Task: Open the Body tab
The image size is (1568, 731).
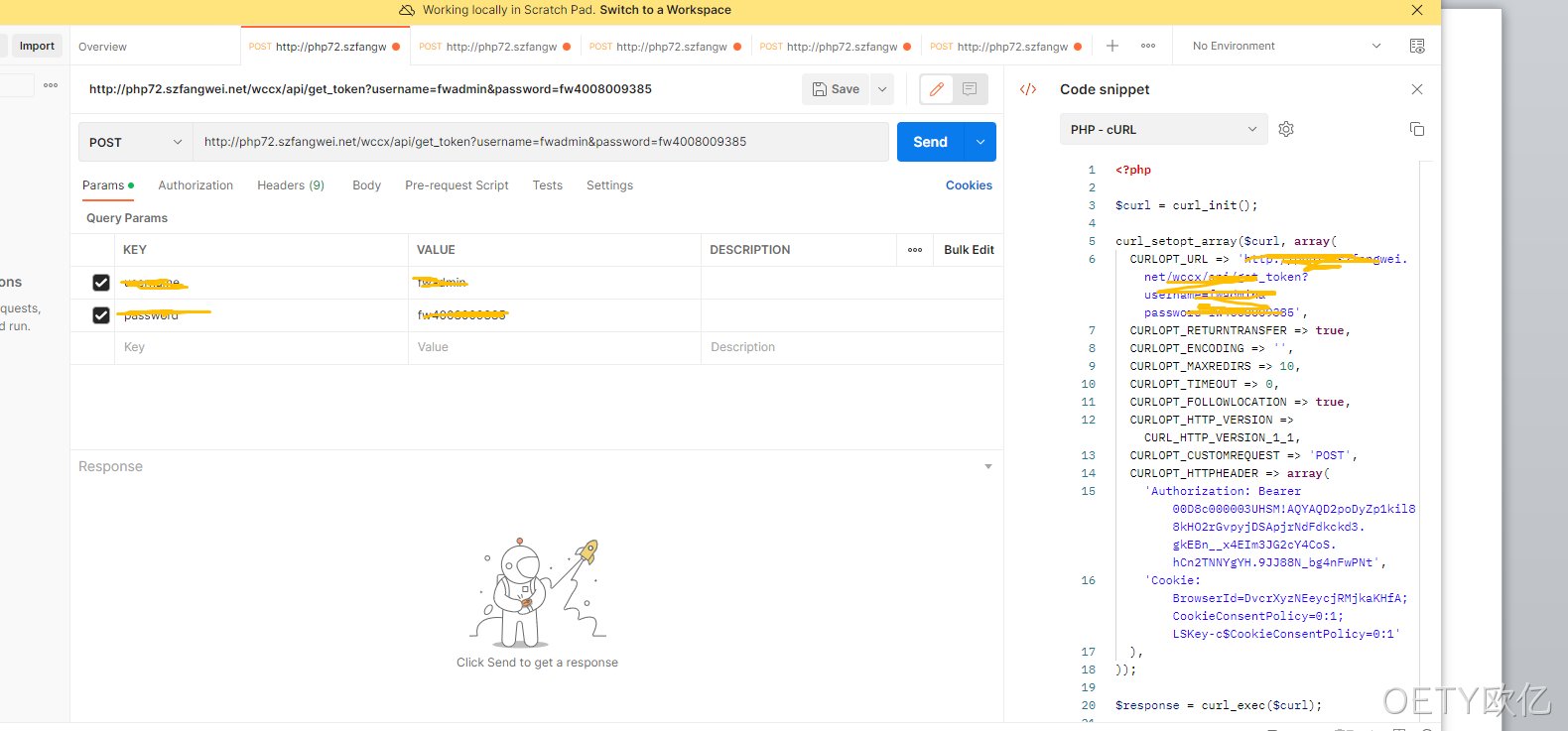Action: click(x=366, y=185)
